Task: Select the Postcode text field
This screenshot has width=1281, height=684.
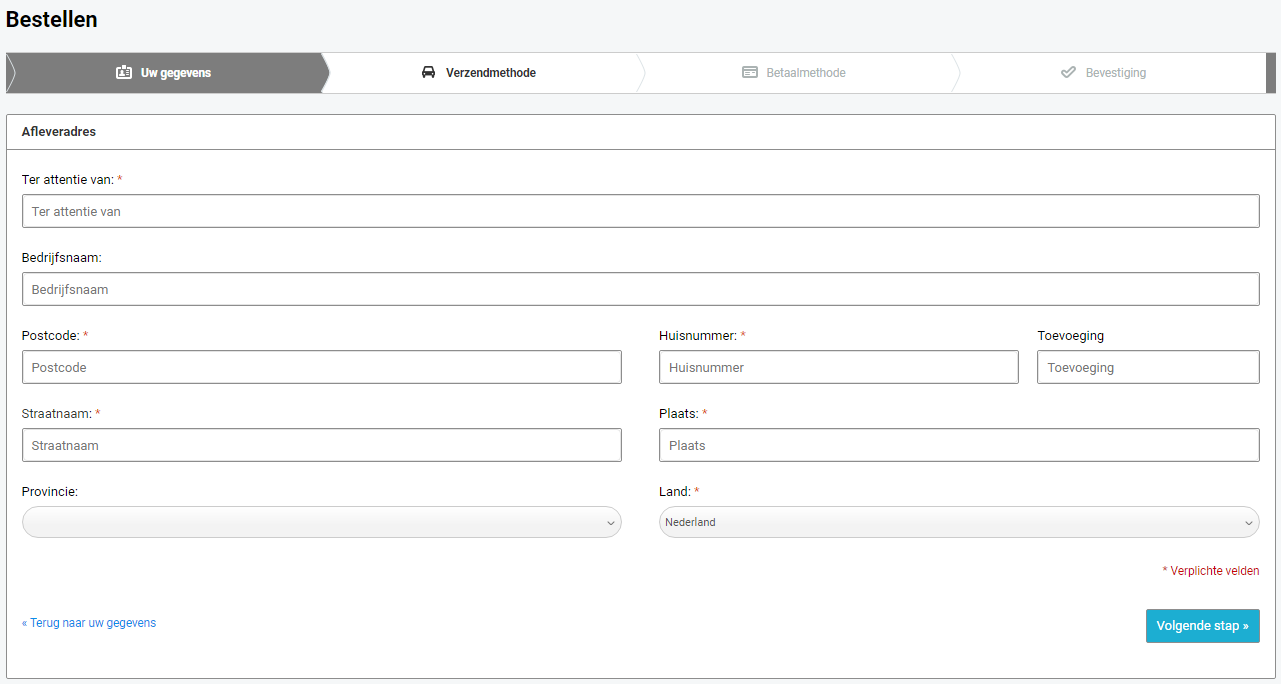Action: coord(321,367)
